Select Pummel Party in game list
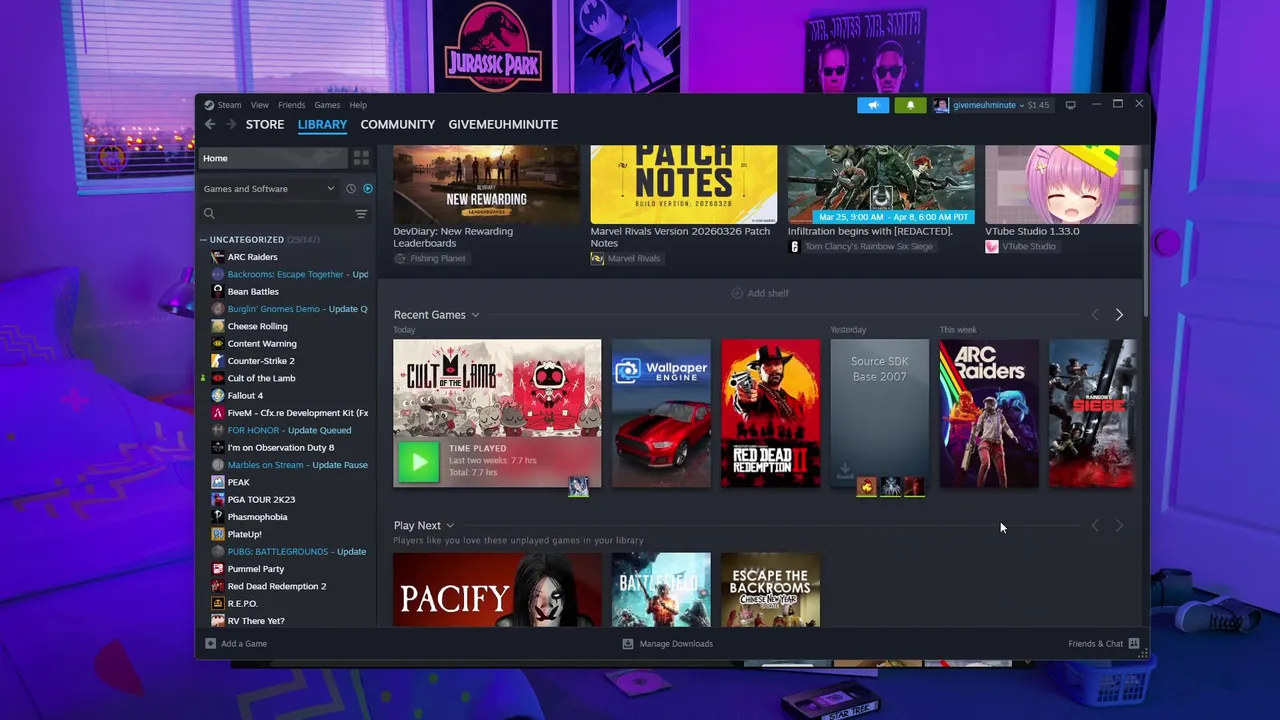The image size is (1280, 720). point(256,569)
